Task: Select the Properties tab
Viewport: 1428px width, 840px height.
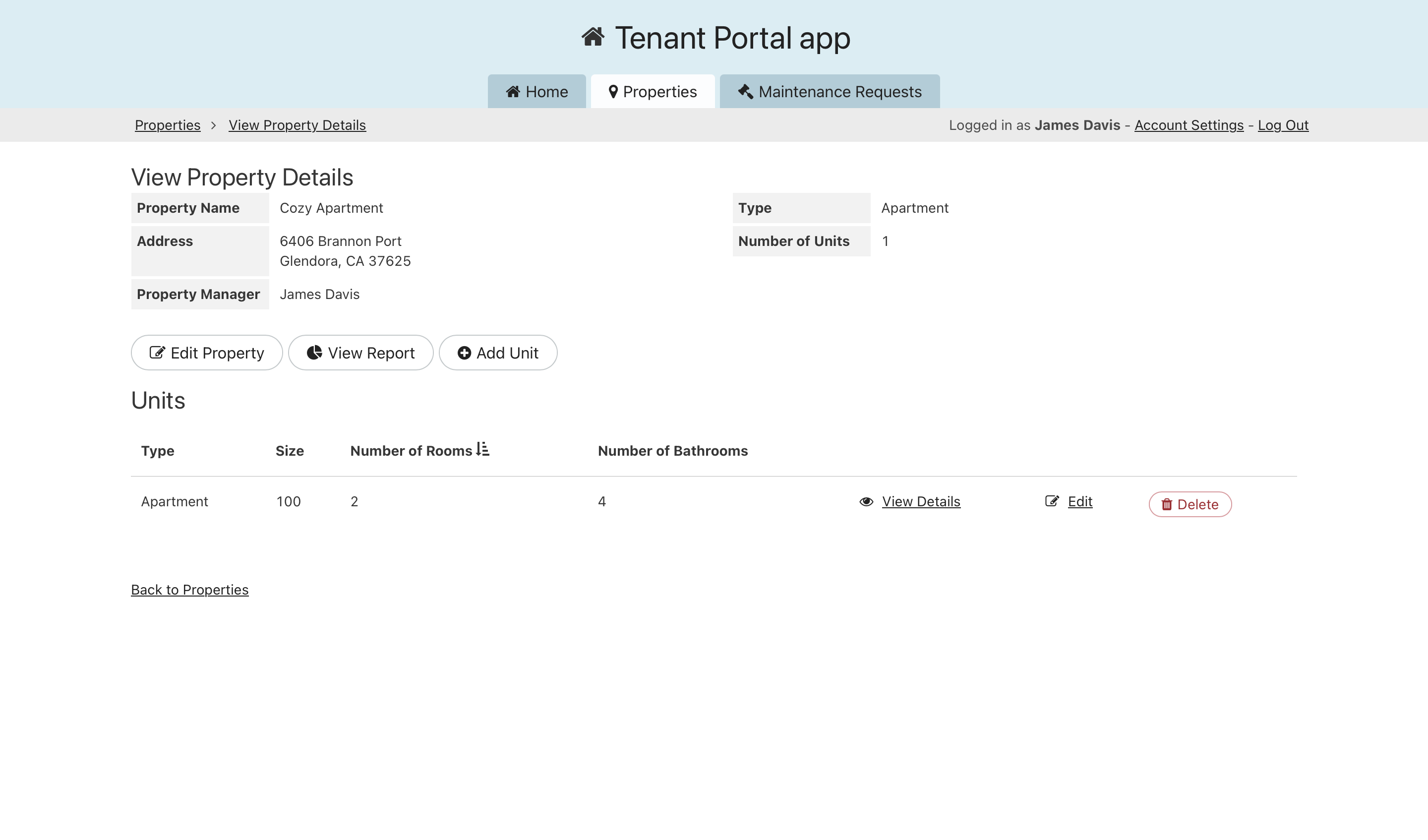Action: click(653, 92)
